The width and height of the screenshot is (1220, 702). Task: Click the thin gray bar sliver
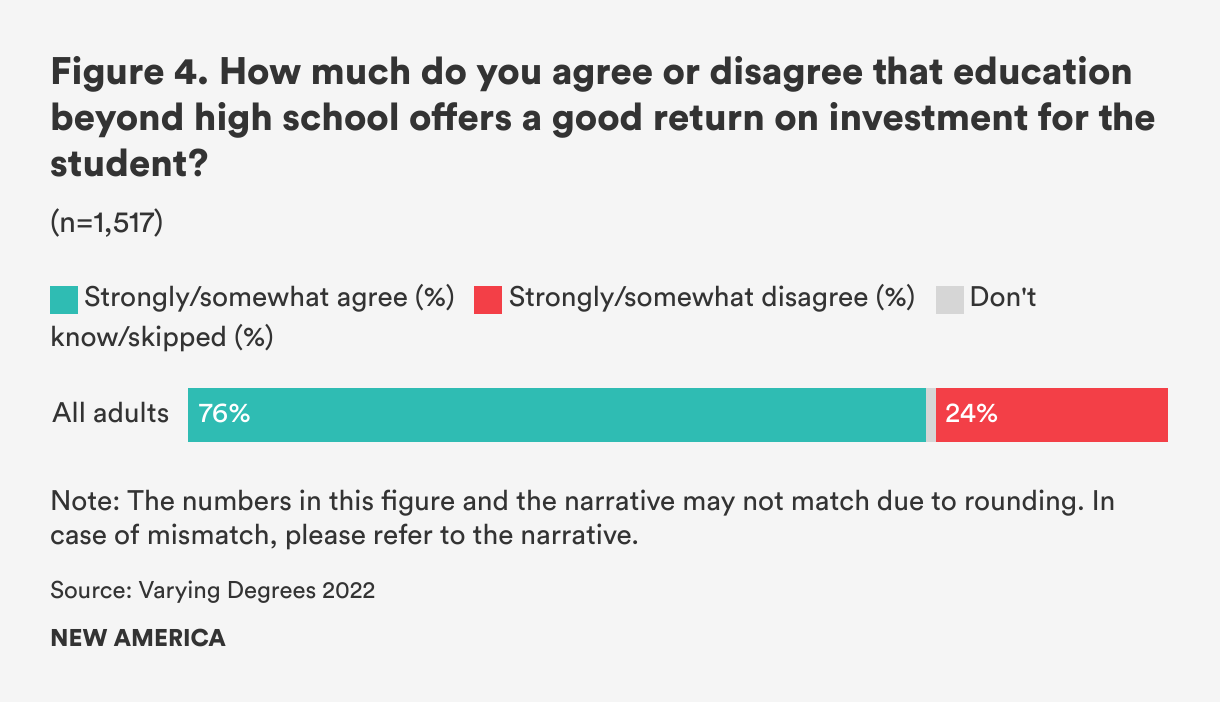point(931,414)
